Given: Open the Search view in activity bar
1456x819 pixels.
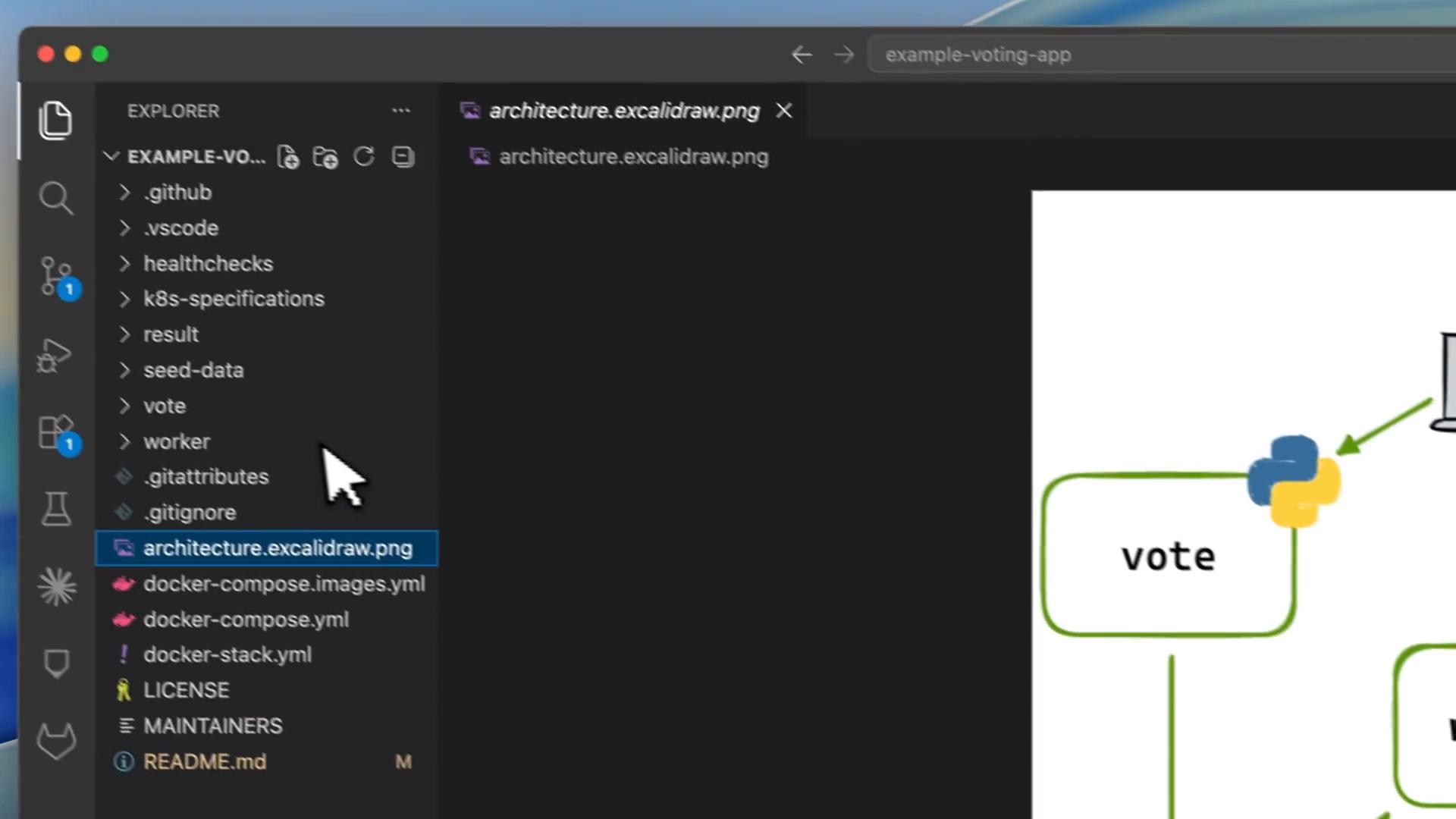Looking at the screenshot, I should (x=55, y=199).
